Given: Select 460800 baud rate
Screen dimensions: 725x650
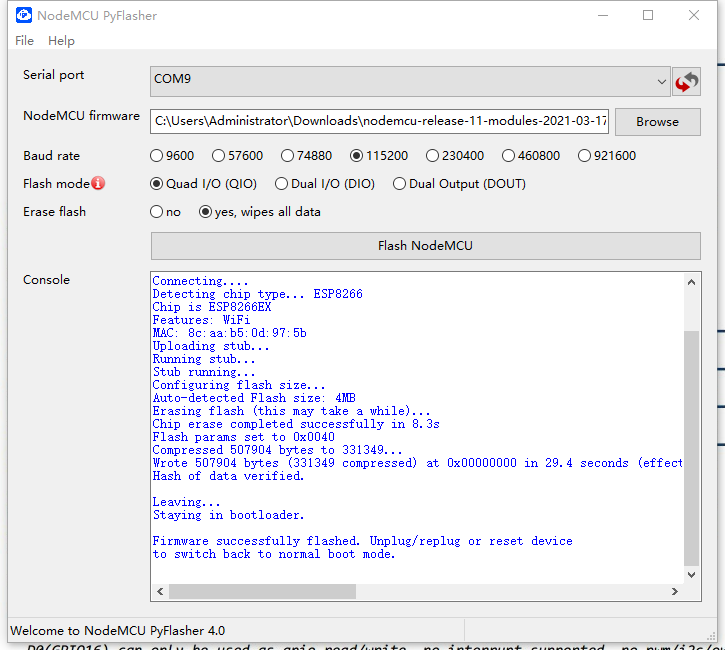Looking at the screenshot, I should [x=531, y=156].
